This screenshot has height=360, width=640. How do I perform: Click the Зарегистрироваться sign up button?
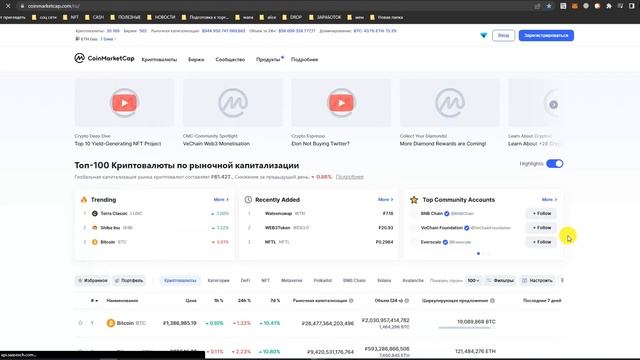point(546,36)
